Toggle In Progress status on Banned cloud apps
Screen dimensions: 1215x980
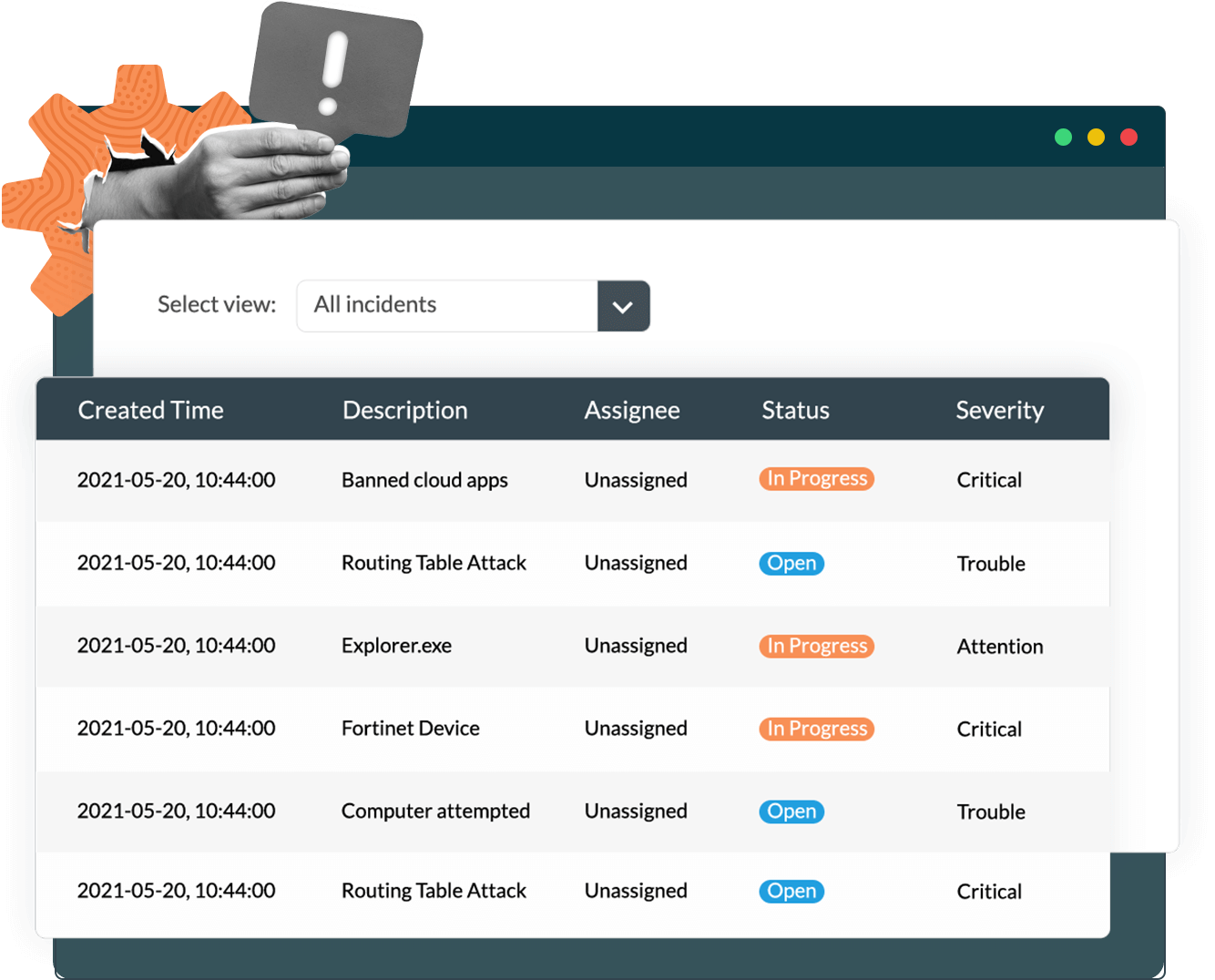815,479
